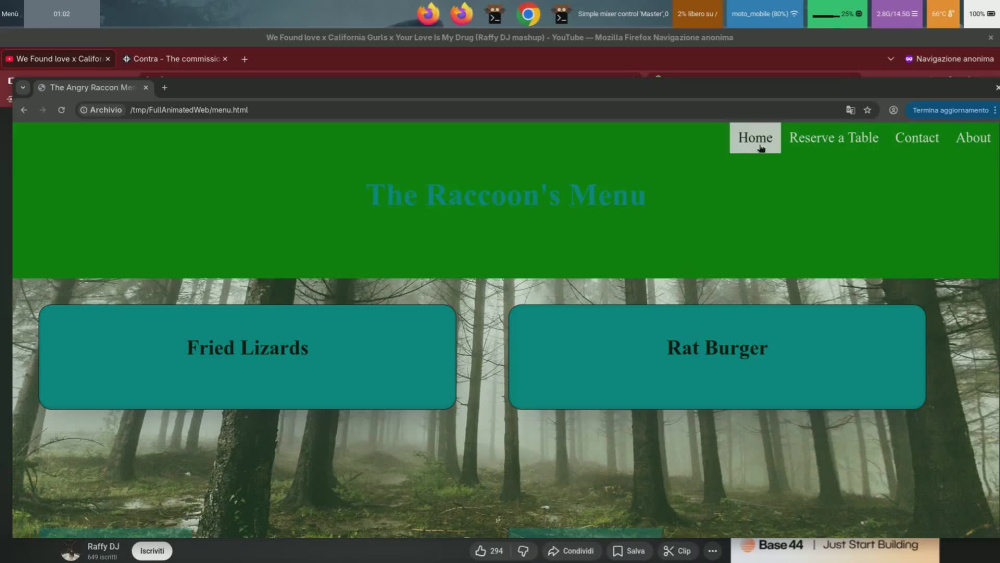This screenshot has width=1000, height=563.
Task: Open Chrome three-dot menu beside Termina aggiornamento
Action: 995,110
